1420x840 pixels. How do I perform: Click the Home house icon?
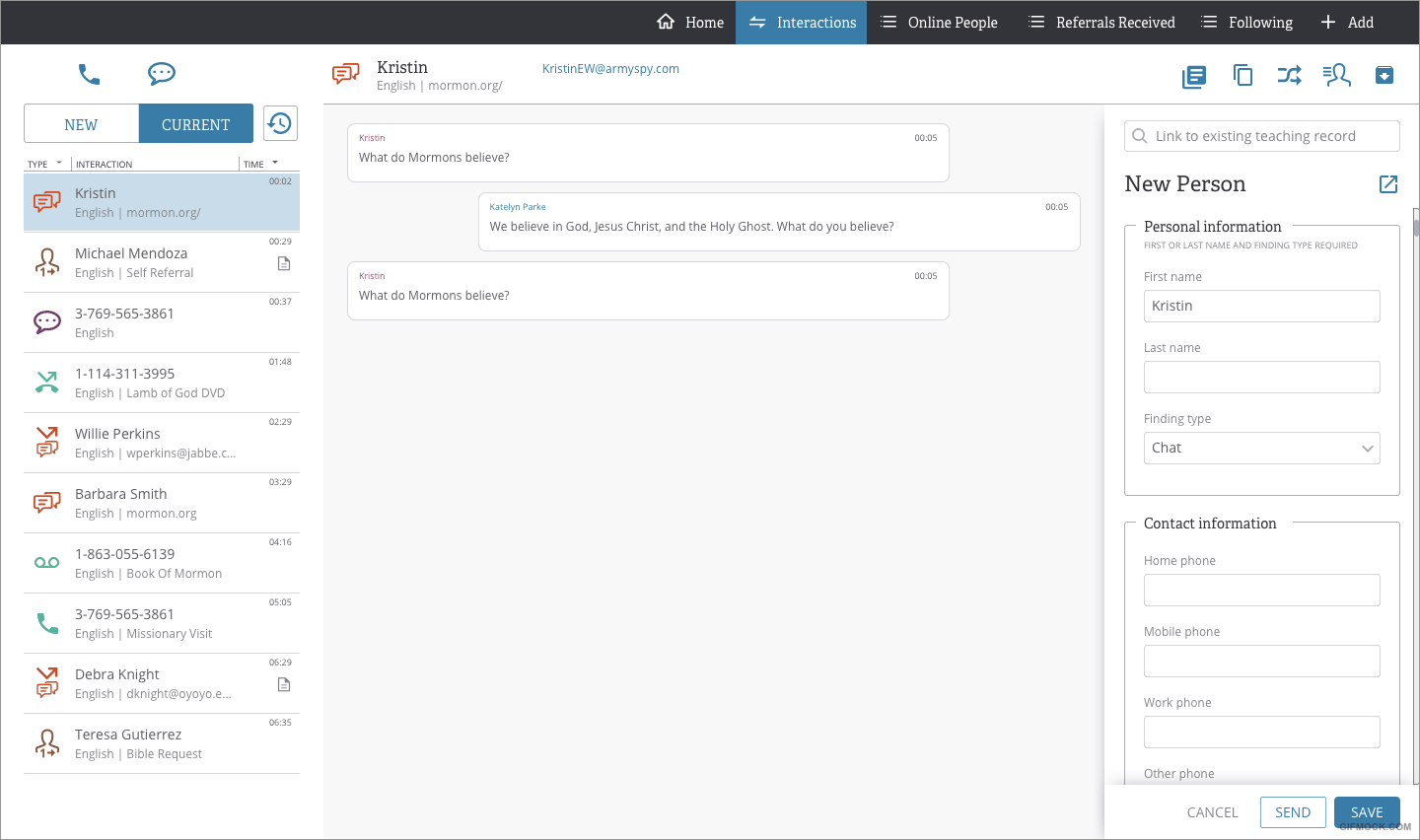tap(666, 22)
